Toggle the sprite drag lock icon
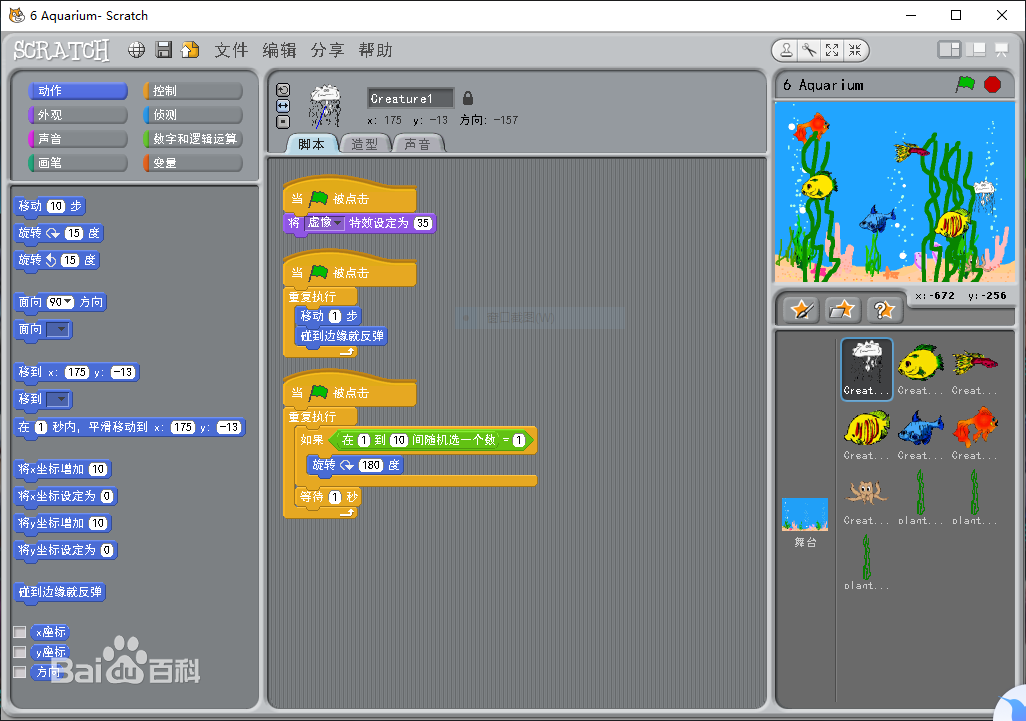 (x=468, y=98)
